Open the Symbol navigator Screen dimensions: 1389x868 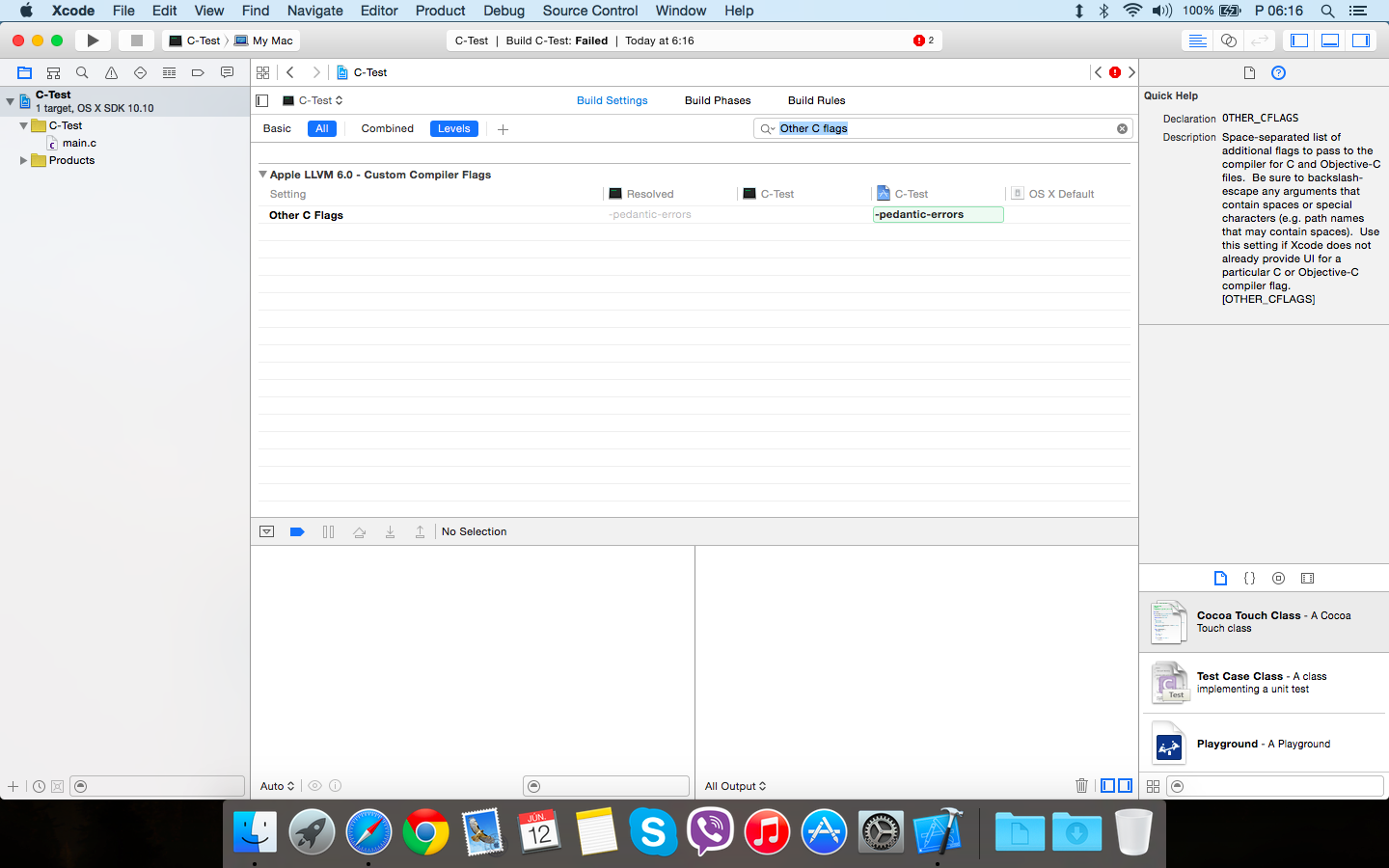point(54,72)
